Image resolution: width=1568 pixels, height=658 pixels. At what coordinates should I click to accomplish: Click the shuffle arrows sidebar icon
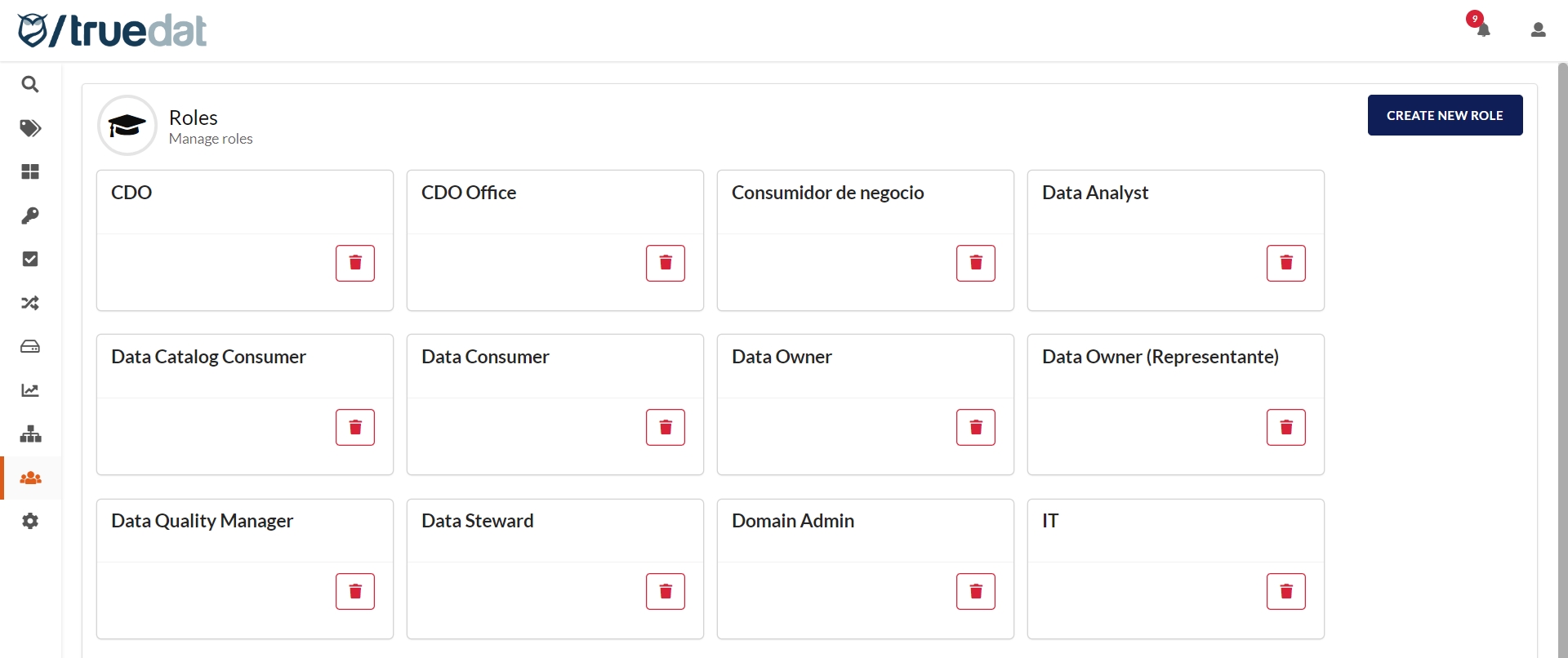click(x=30, y=303)
